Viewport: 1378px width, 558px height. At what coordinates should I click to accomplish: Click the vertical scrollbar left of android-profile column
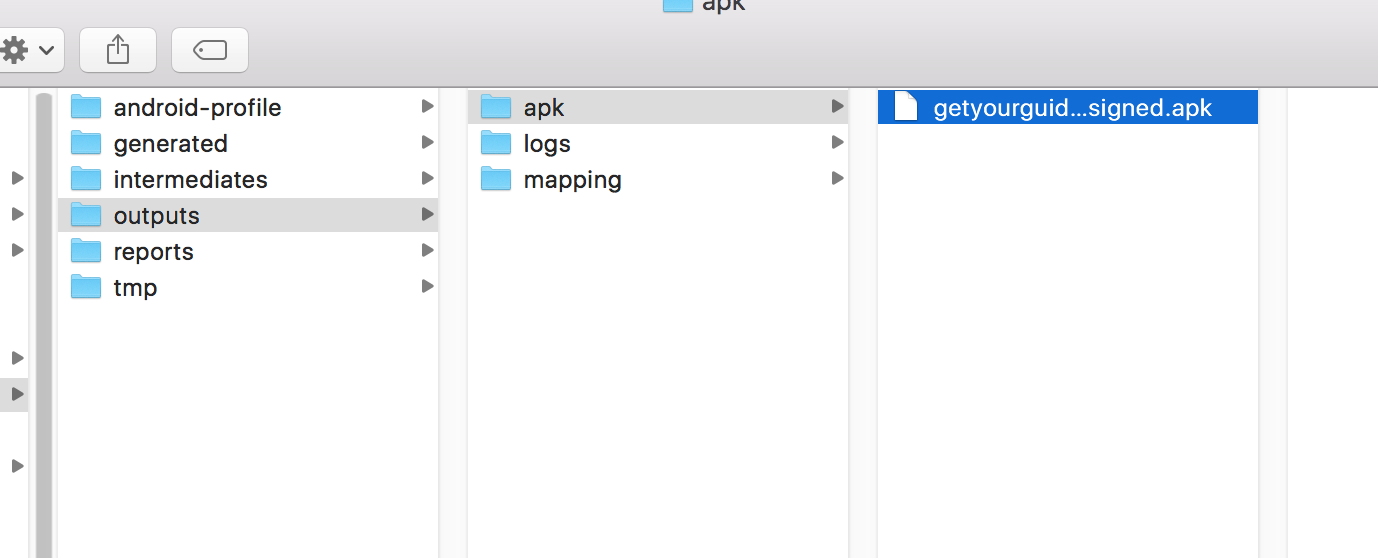point(44,325)
